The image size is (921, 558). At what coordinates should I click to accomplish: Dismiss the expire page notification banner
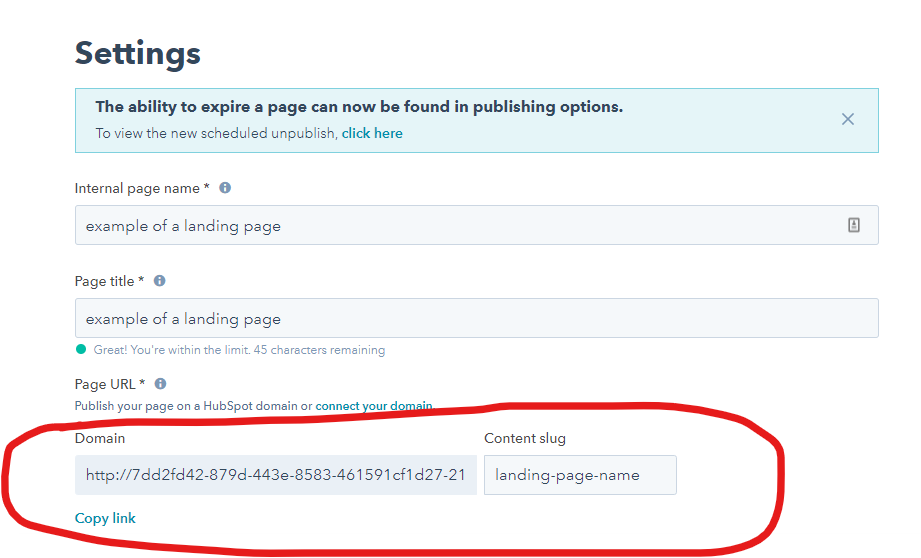[848, 119]
